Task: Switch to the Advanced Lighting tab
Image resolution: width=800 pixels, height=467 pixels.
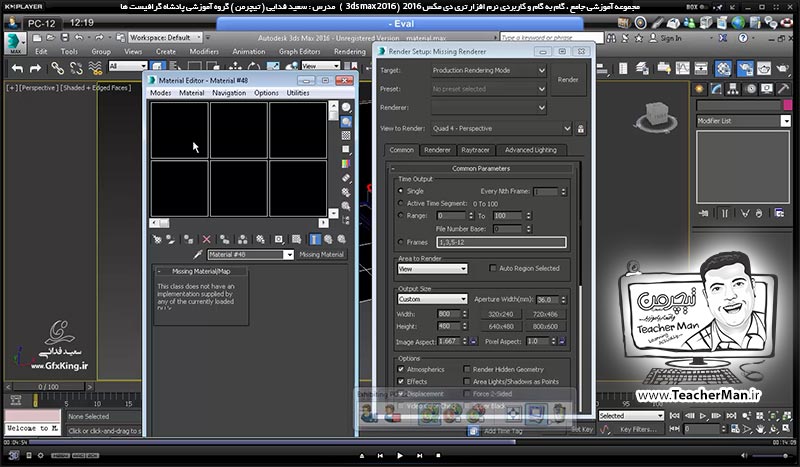Action: pos(531,150)
